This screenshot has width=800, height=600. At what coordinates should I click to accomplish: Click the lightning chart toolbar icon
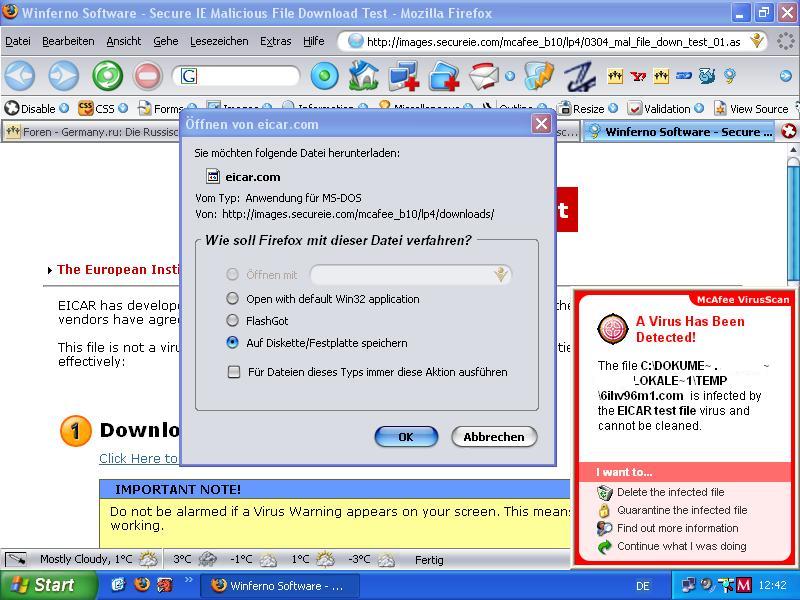tap(539, 76)
